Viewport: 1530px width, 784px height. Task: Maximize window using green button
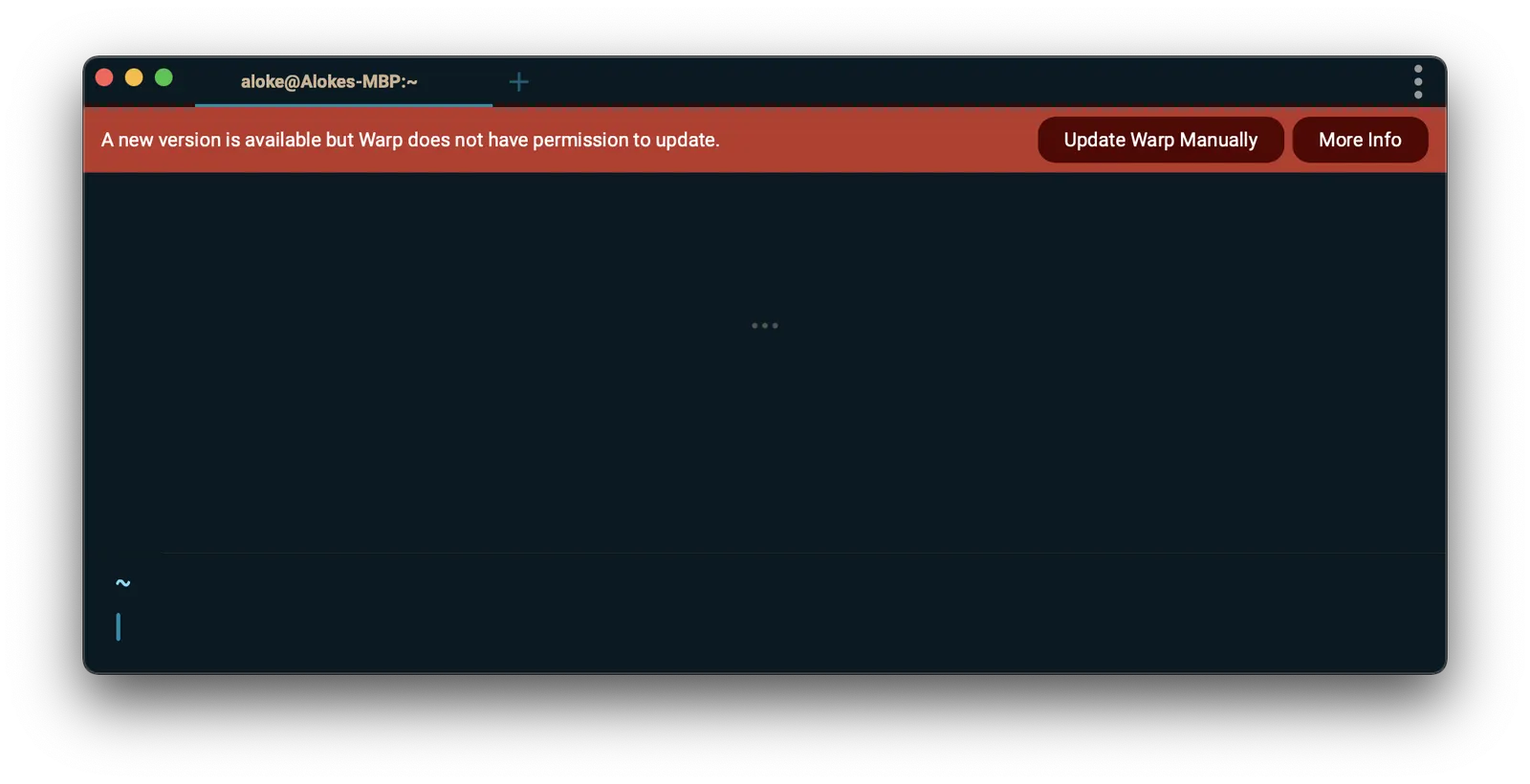tap(164, 77)
